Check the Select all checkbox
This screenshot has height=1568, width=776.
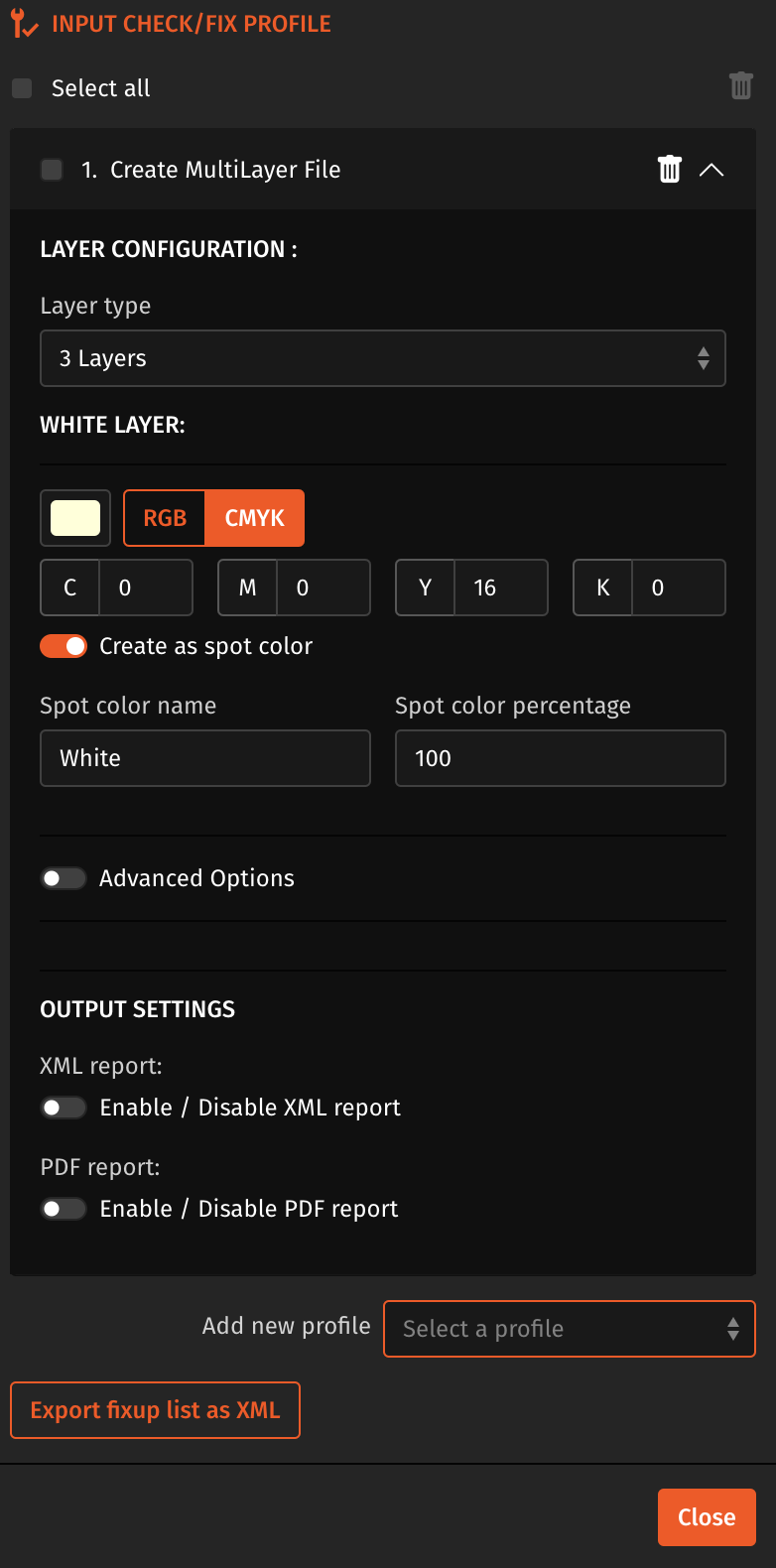click(x=21, y=87)
